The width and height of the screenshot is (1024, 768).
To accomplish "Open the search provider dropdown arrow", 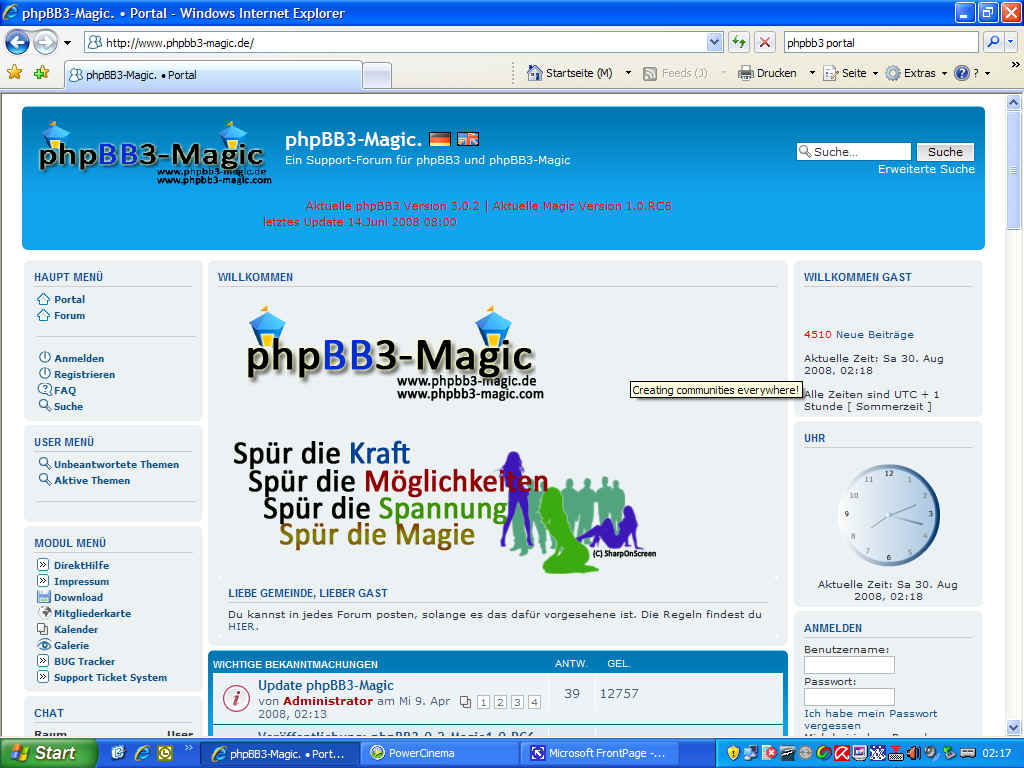I will pos(1010,42).
